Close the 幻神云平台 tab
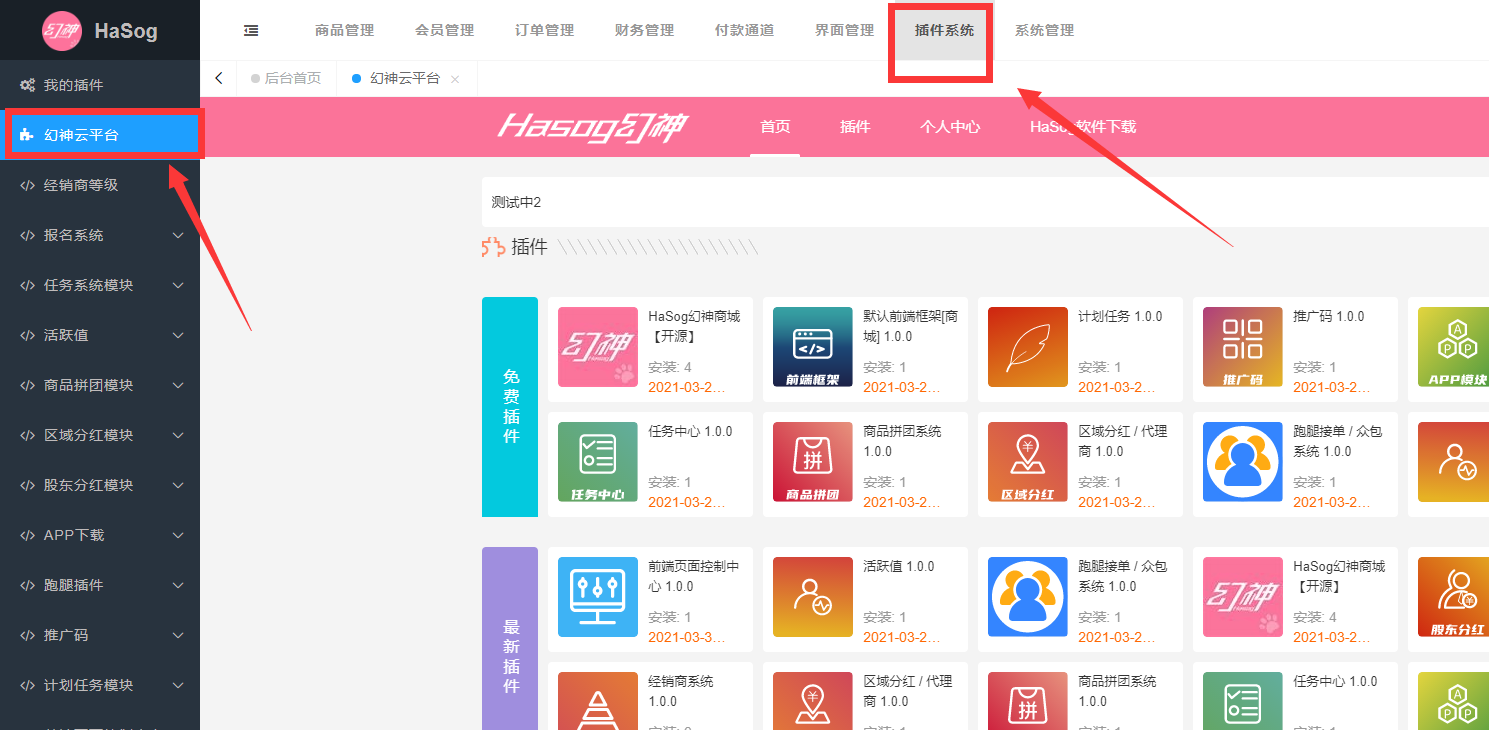 [x=455, y=79]
